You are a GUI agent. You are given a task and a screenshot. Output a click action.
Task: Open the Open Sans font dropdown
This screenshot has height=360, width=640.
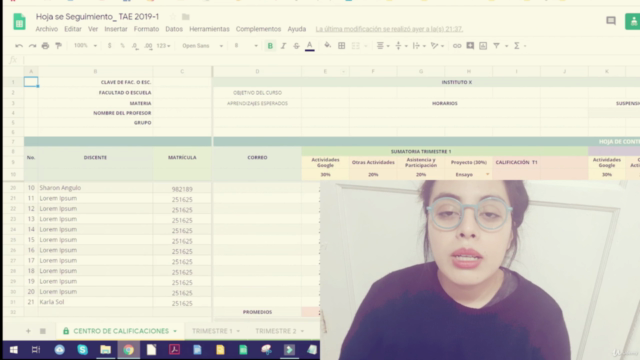202,46
